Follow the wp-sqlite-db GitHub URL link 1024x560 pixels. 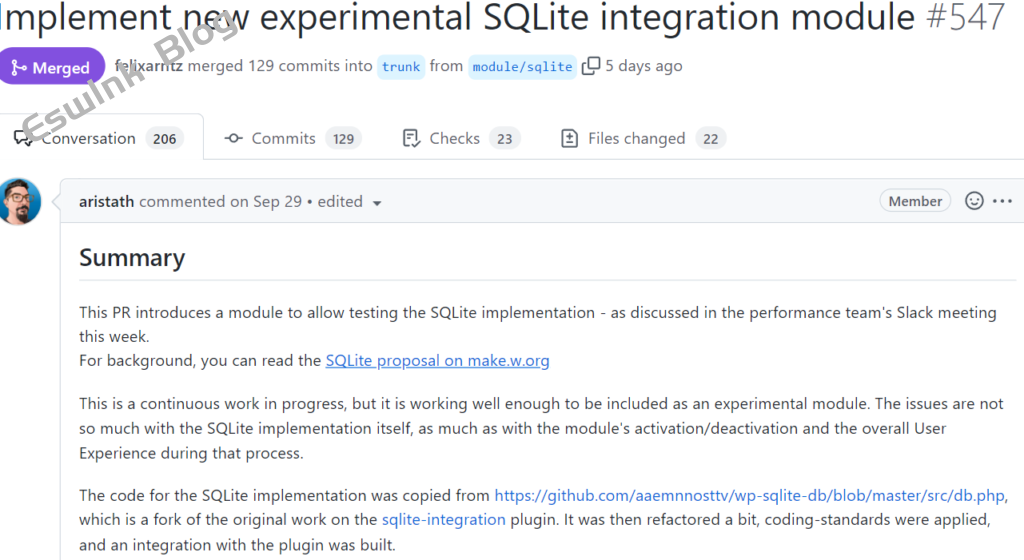click(x=750, y=495)
